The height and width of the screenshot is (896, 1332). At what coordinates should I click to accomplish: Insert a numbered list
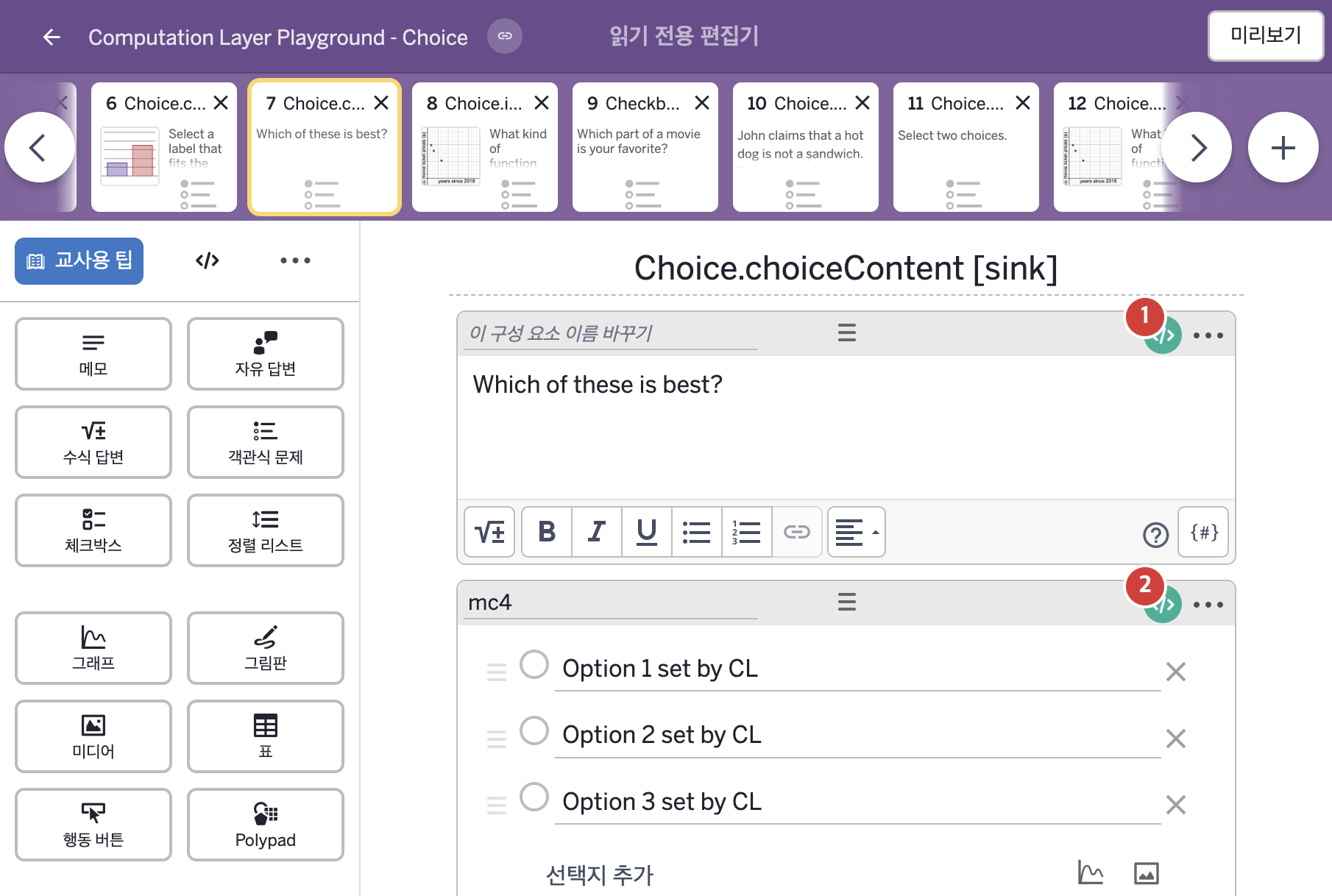click(x=746, y=532)
